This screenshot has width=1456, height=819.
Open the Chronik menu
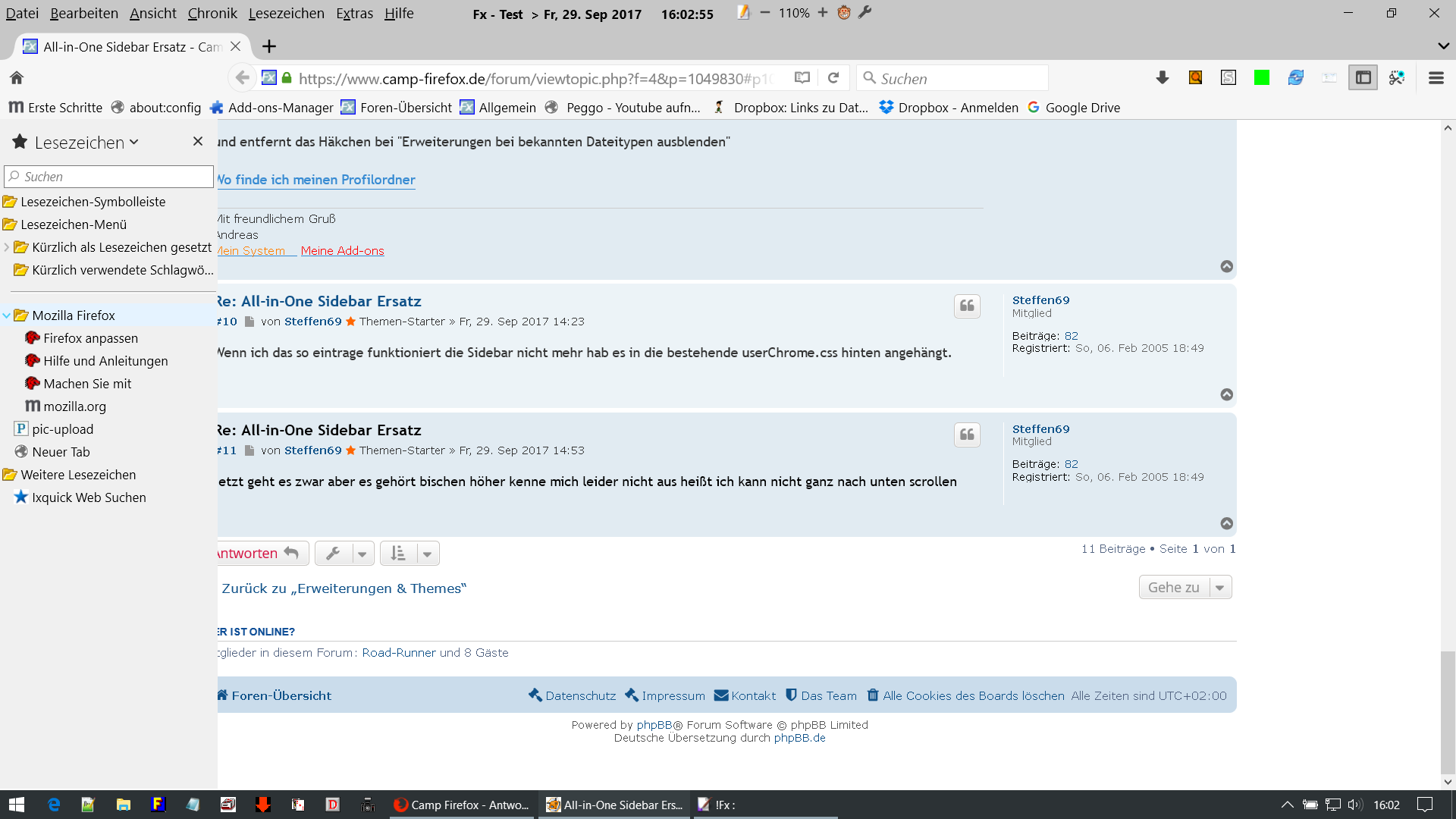coord(212,13)
